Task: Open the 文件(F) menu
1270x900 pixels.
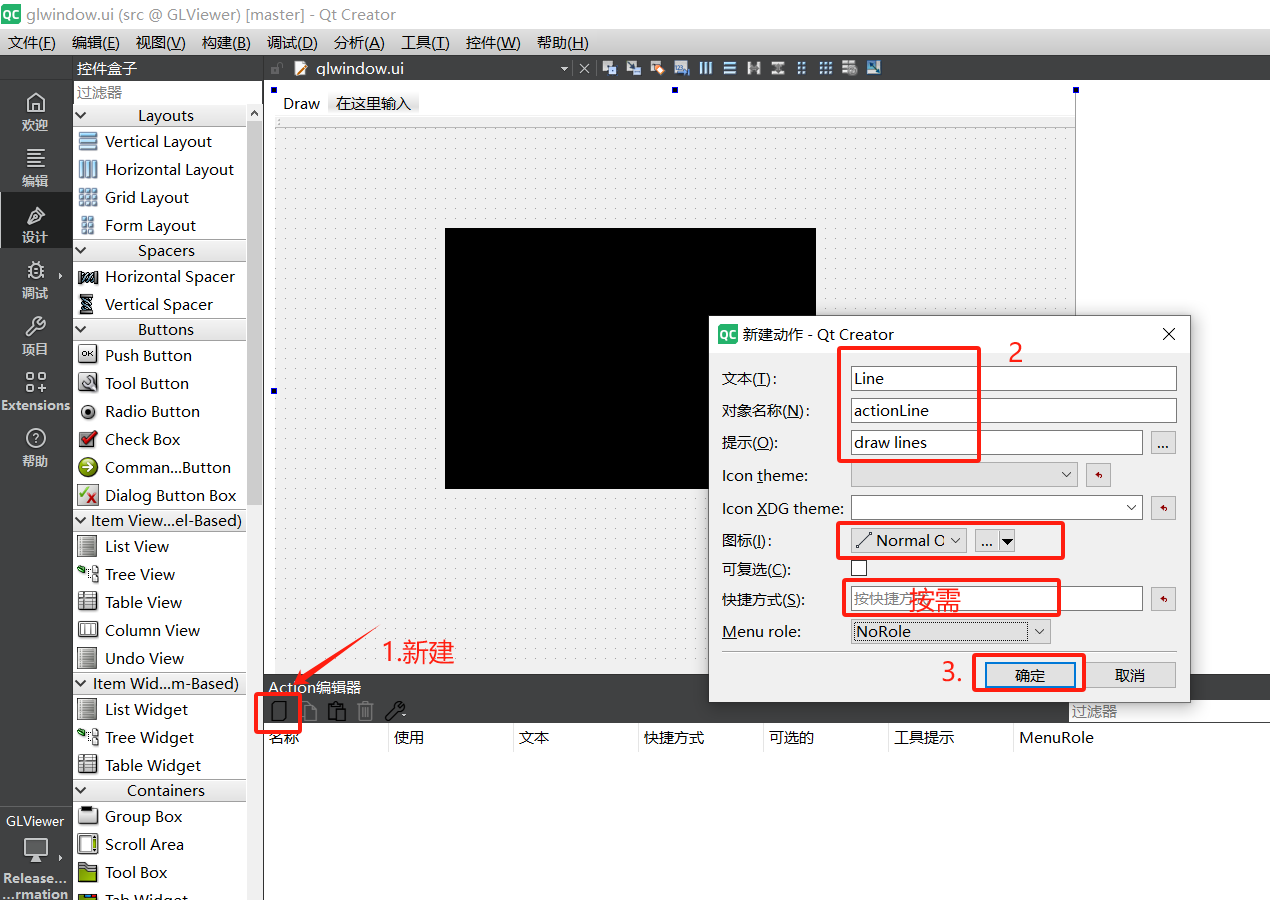Action: (32, 42)
